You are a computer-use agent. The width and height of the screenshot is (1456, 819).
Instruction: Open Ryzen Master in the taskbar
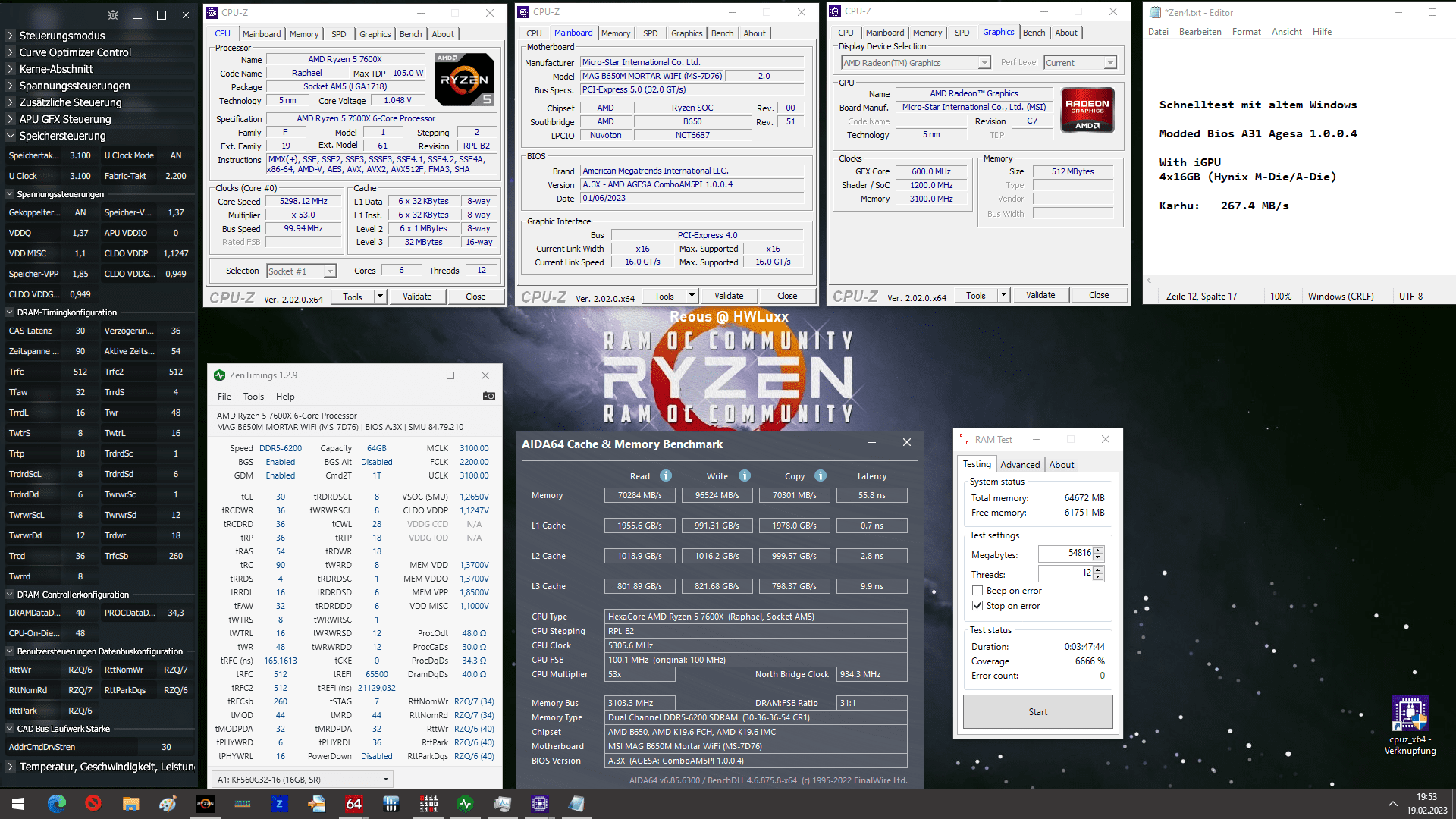click(206, 803)
